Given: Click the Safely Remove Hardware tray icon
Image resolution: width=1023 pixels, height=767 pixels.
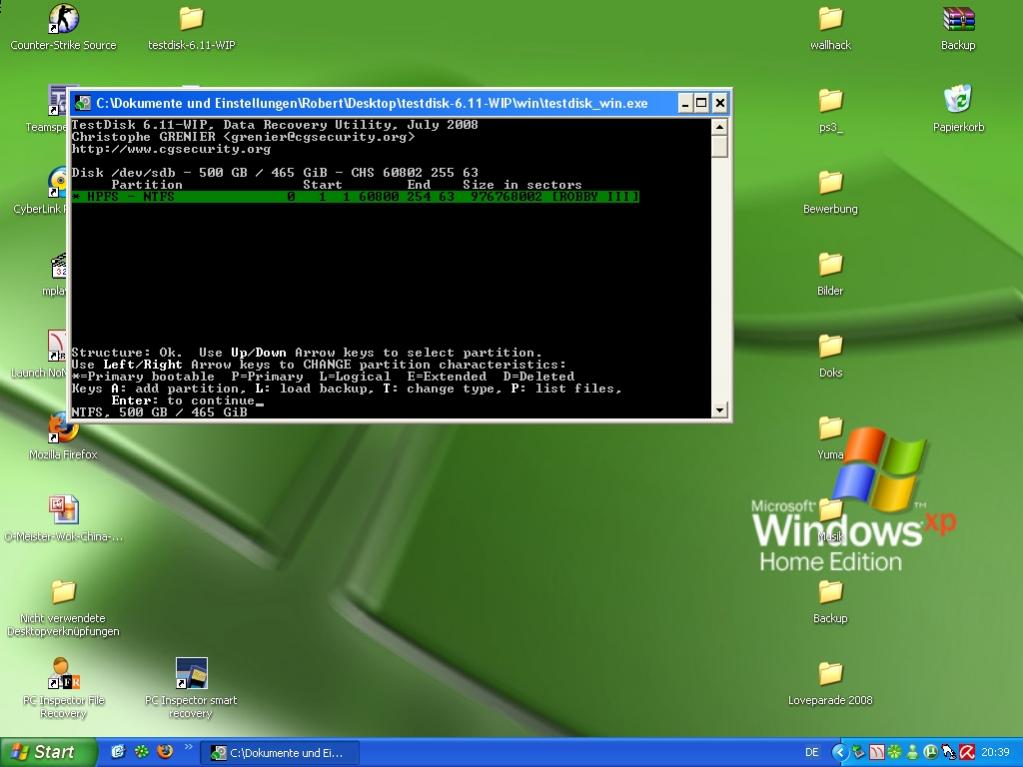Looking at the screenshot, I should [859, 752].
